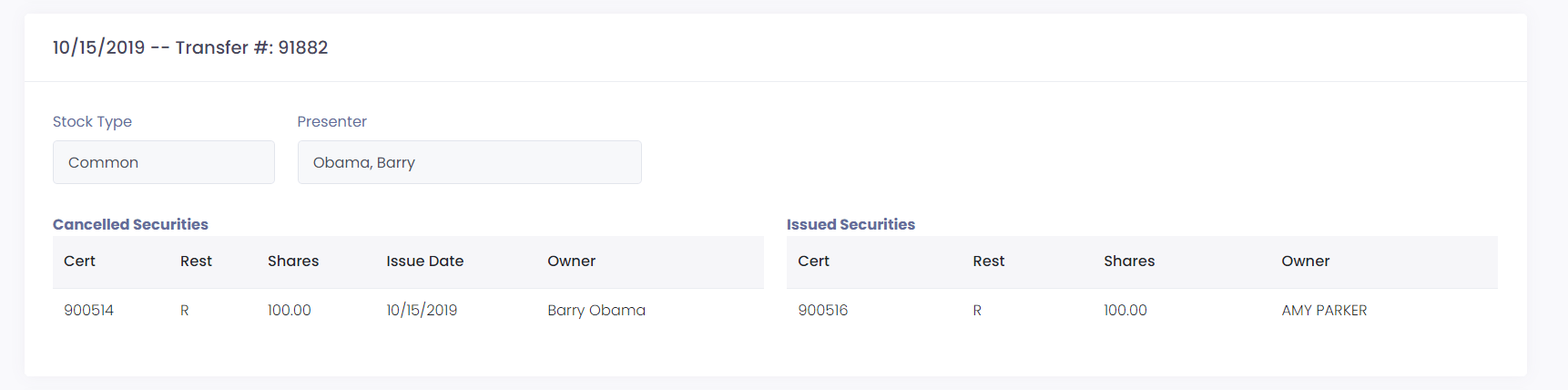The image size is (1568, 390).
Task: Click the 100.00 shares value for certificate 900514
Action: [x=289, y=310]
